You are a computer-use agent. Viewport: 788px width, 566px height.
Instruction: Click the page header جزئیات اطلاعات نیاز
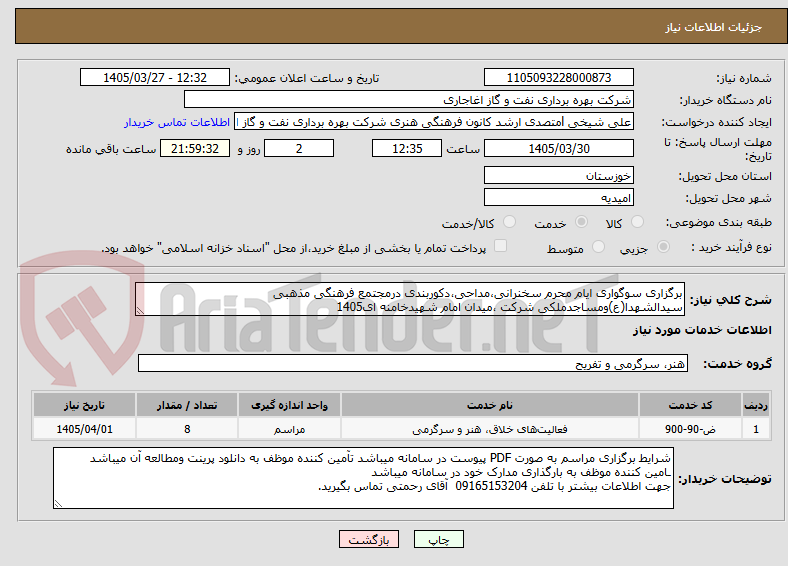click(714, 27)
